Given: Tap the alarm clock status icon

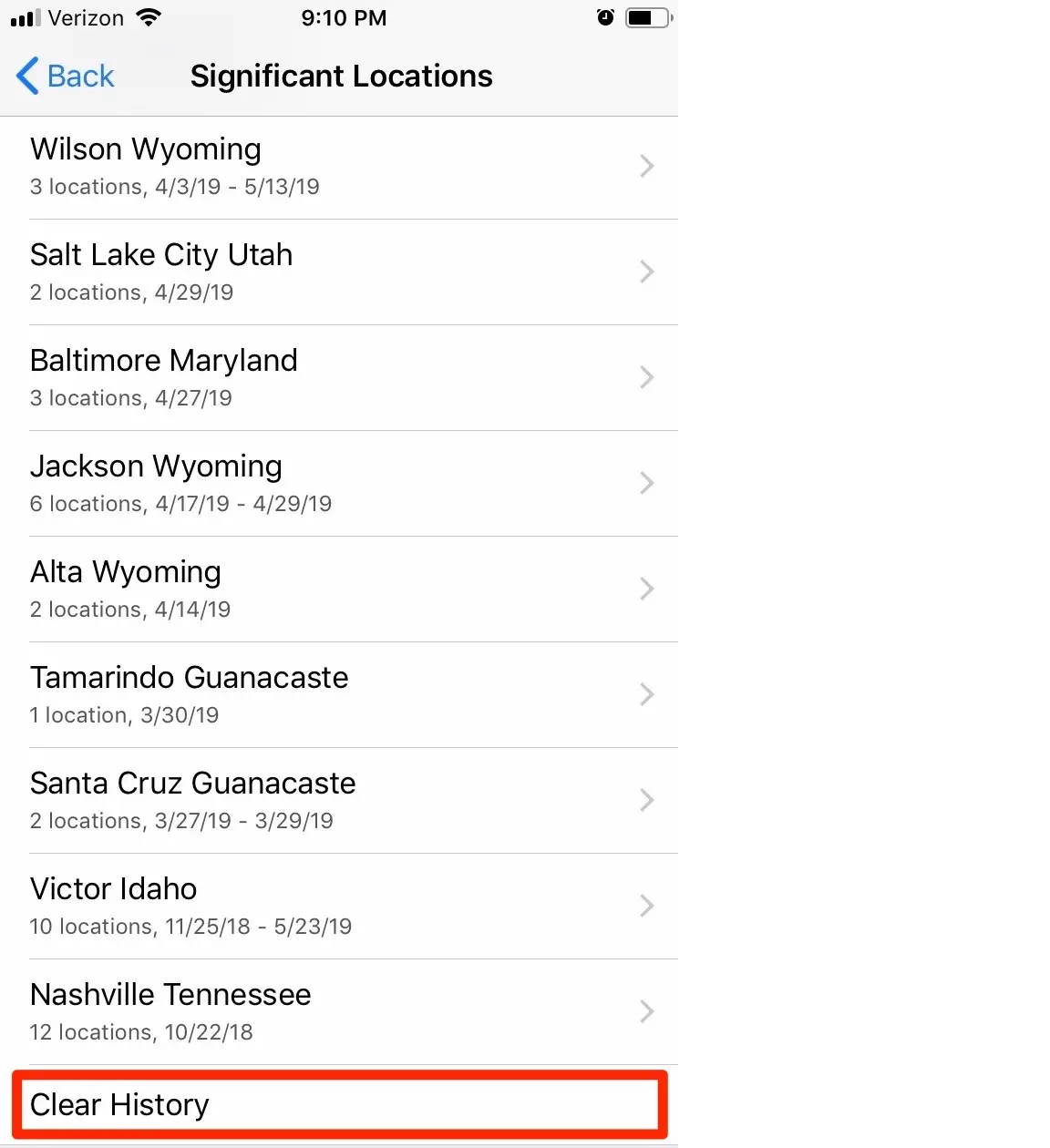Looking at the screenshot, I should (x=605, y=17).
